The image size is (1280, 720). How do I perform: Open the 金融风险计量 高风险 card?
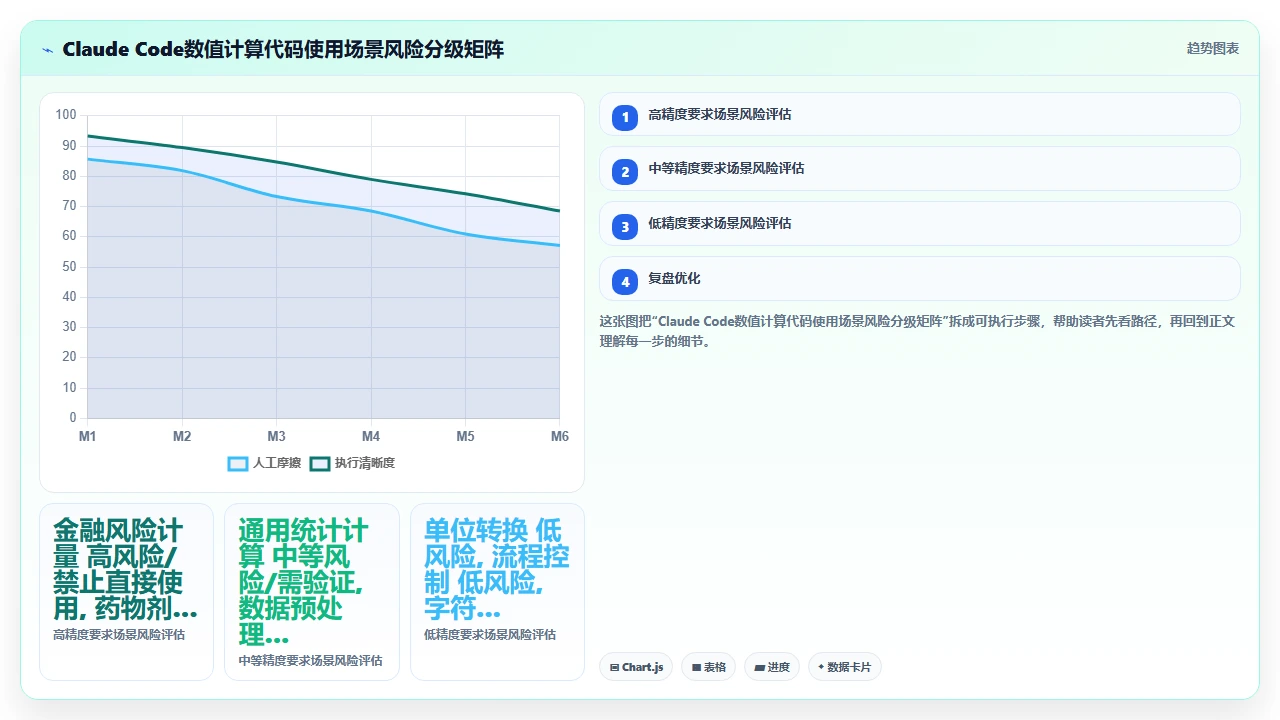126,592
